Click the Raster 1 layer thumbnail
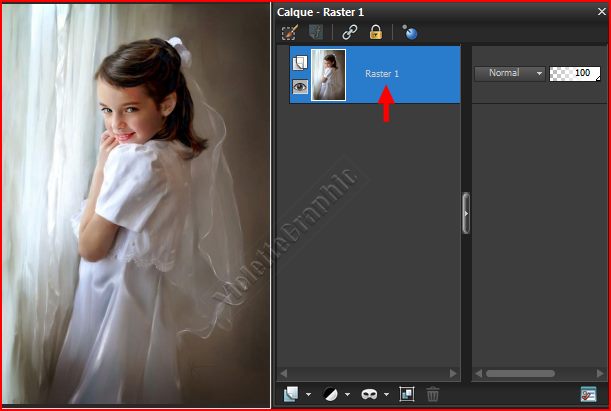The width and height of the screenshot is (611, 411). [x=328, y=74]
